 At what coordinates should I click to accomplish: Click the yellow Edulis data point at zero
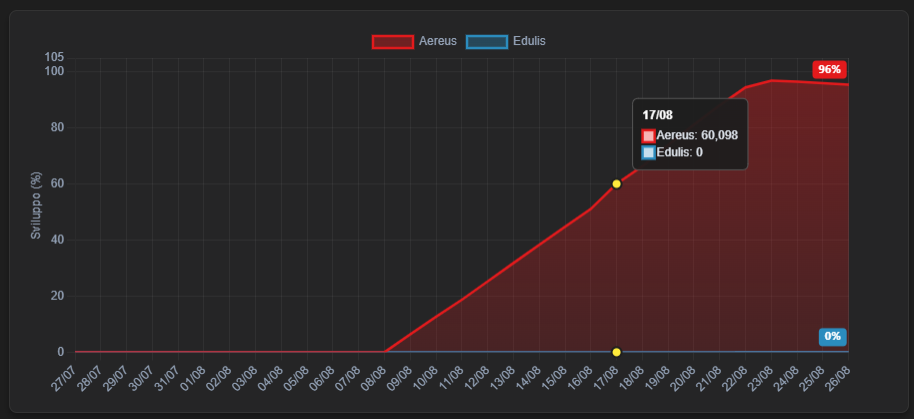[616, 352]
